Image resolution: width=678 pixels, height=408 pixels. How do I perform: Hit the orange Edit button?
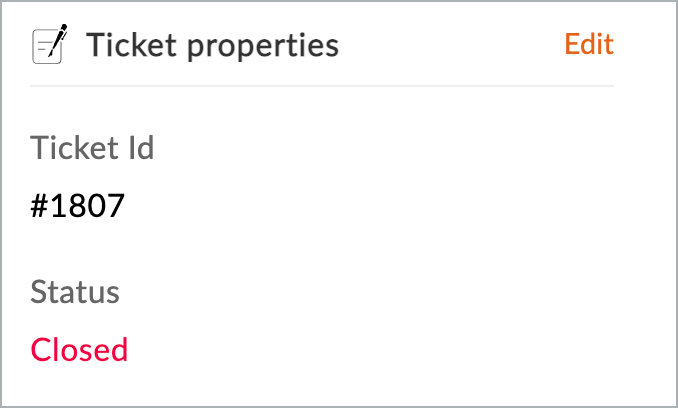tap(588, 45)
